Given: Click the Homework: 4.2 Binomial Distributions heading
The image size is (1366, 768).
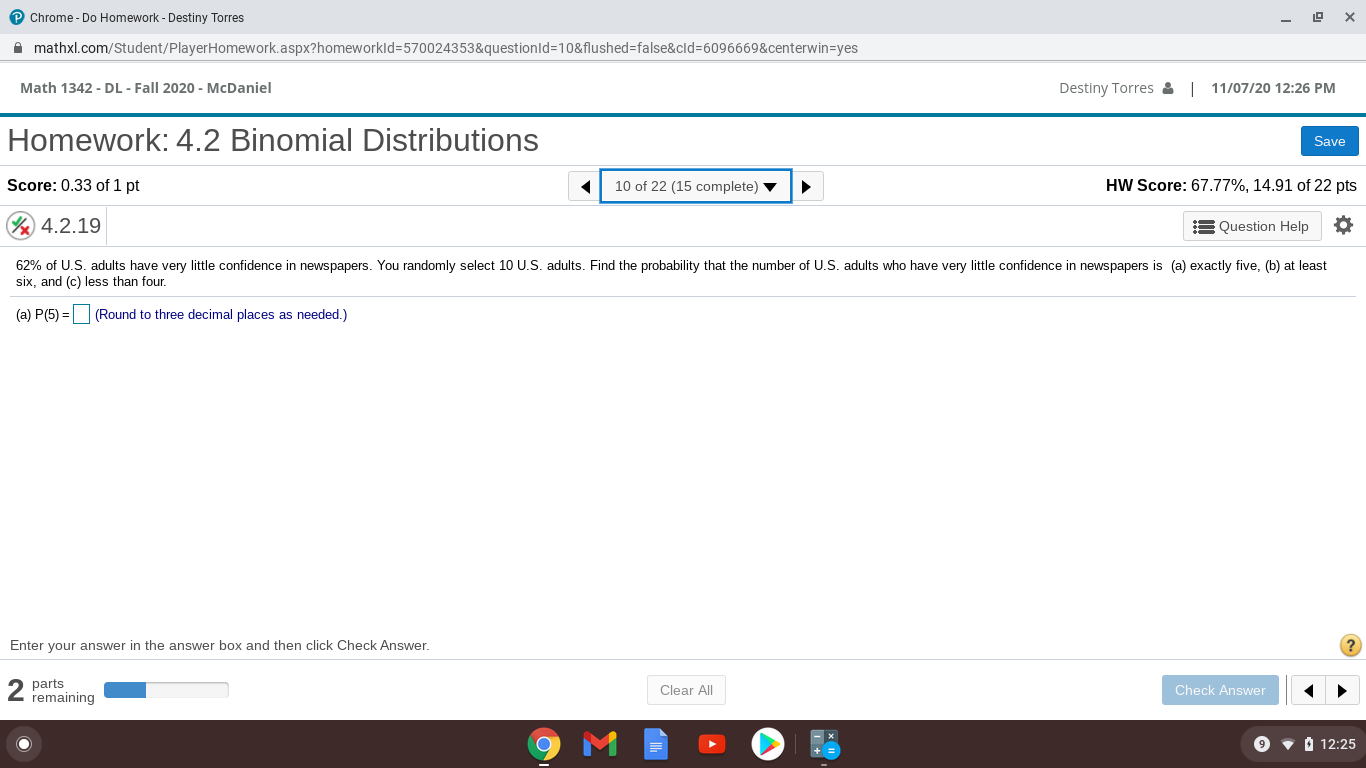Looking at the screenshot, I should click(273, 140).
